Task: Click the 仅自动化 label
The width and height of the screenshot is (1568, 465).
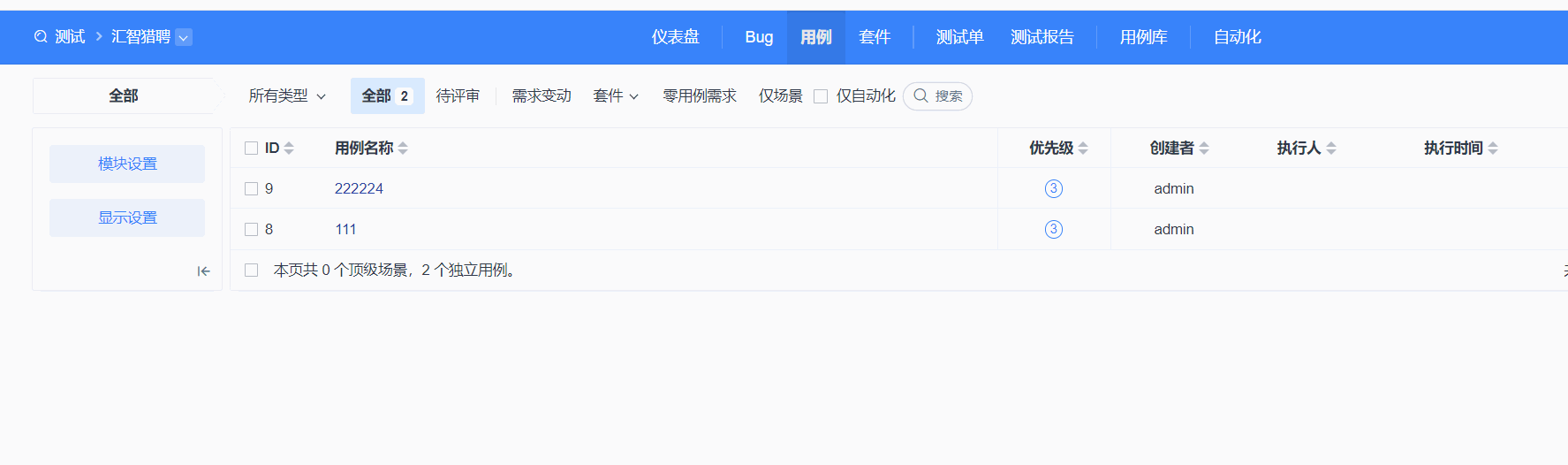Action: tap(866, 95)
